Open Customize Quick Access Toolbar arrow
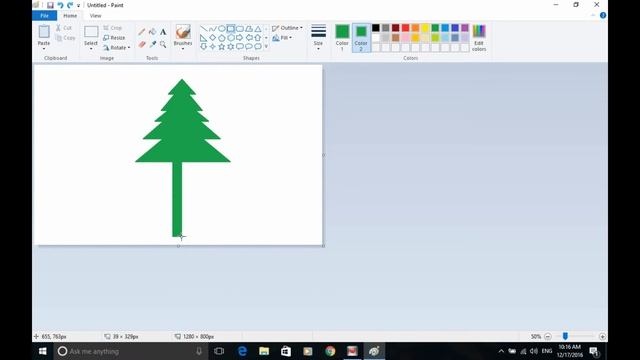Viewport: 640px width, 360px height. (x=78, y=5)
